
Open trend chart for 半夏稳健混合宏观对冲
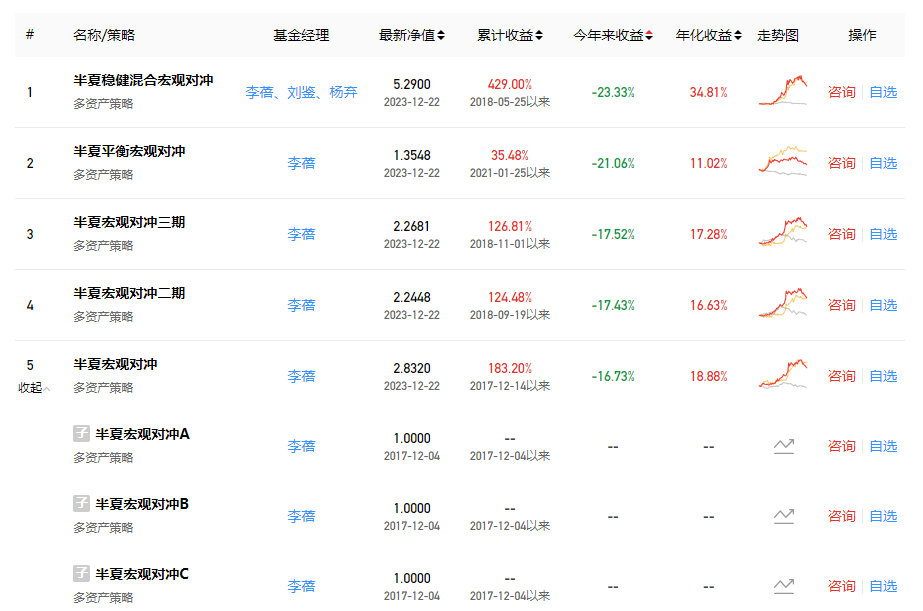click(783, 91)
